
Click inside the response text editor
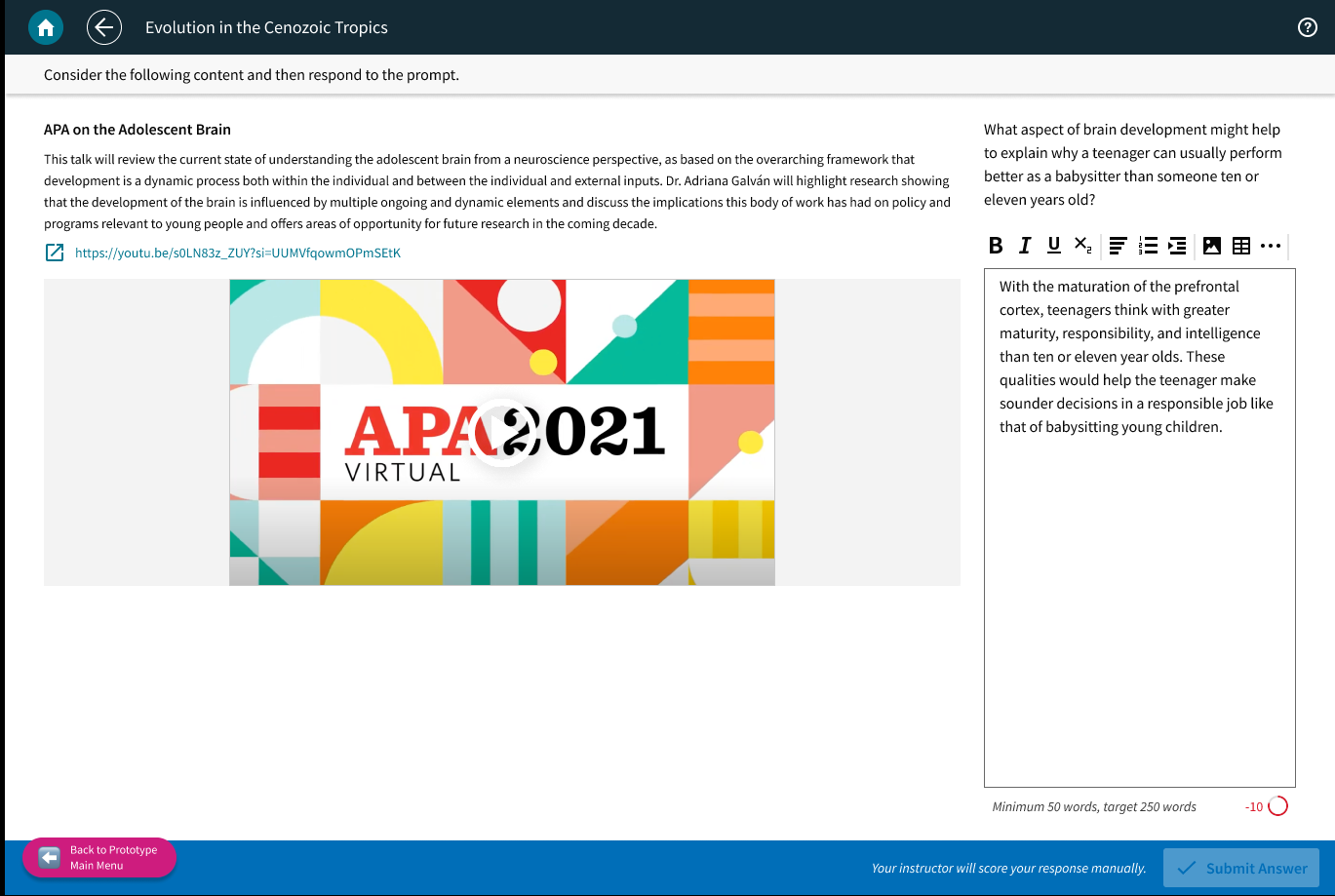click(x=1139, y=604)
